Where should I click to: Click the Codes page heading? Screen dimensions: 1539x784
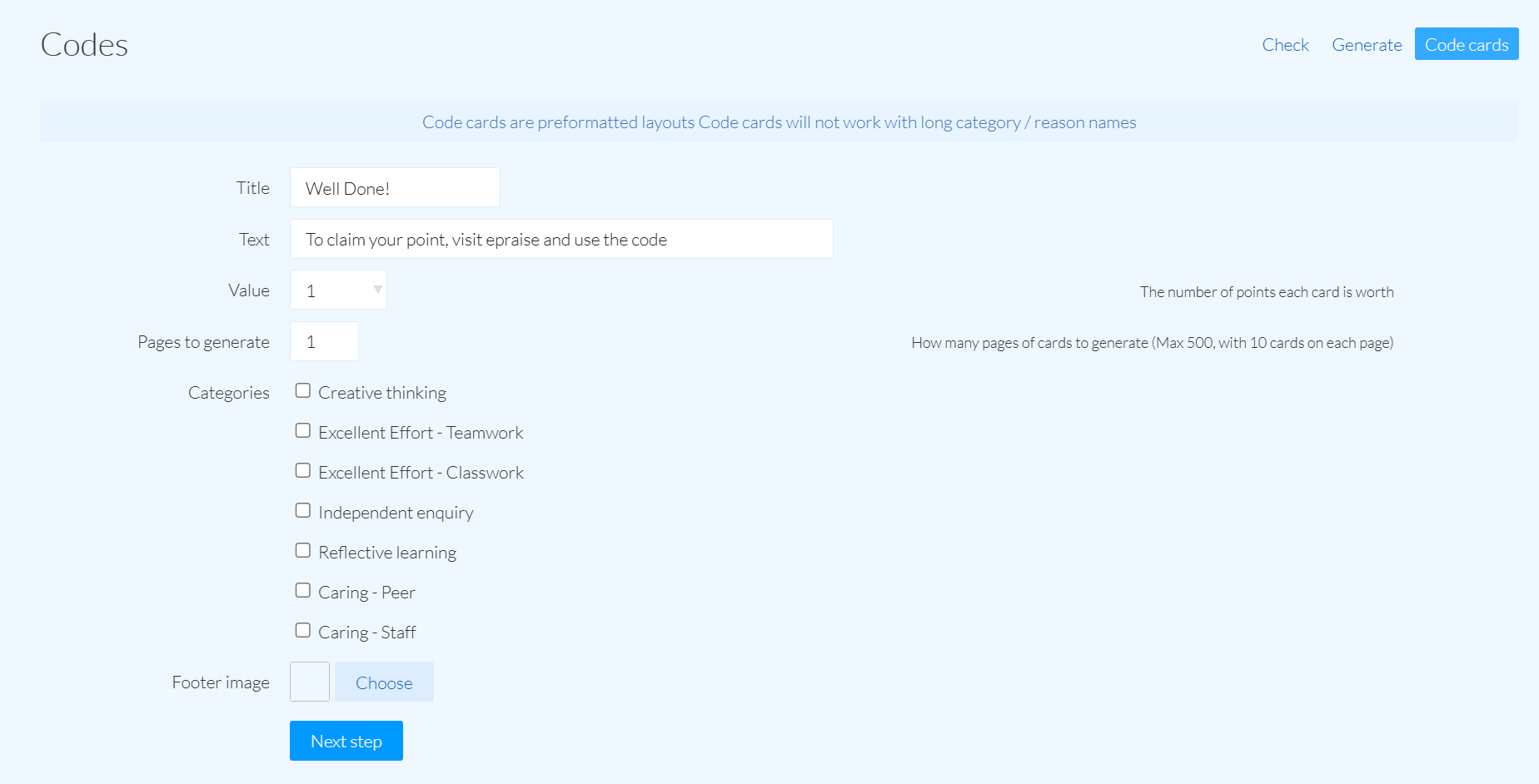[84, 45]
